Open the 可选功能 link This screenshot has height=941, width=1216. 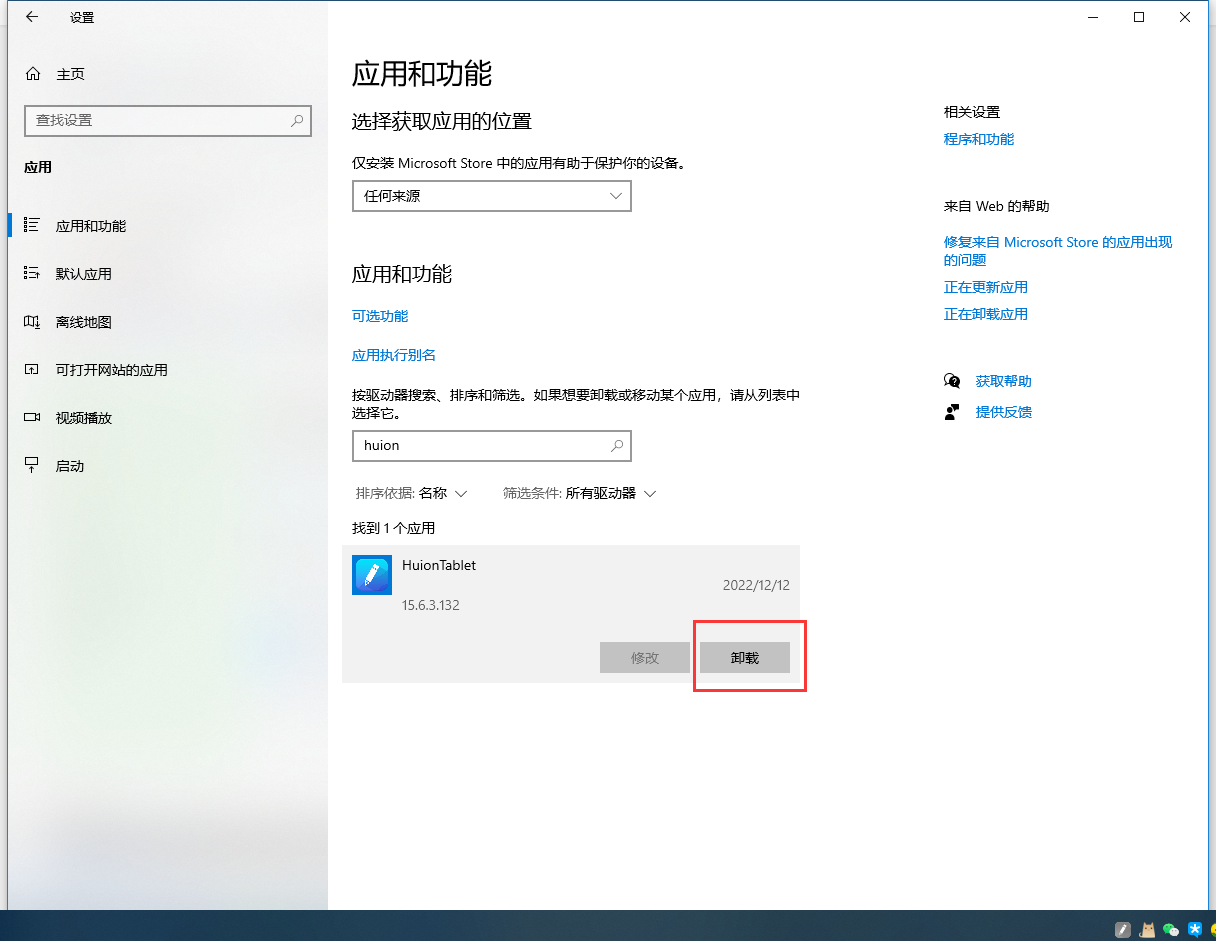pyautogui.click(x=380, y=316)
